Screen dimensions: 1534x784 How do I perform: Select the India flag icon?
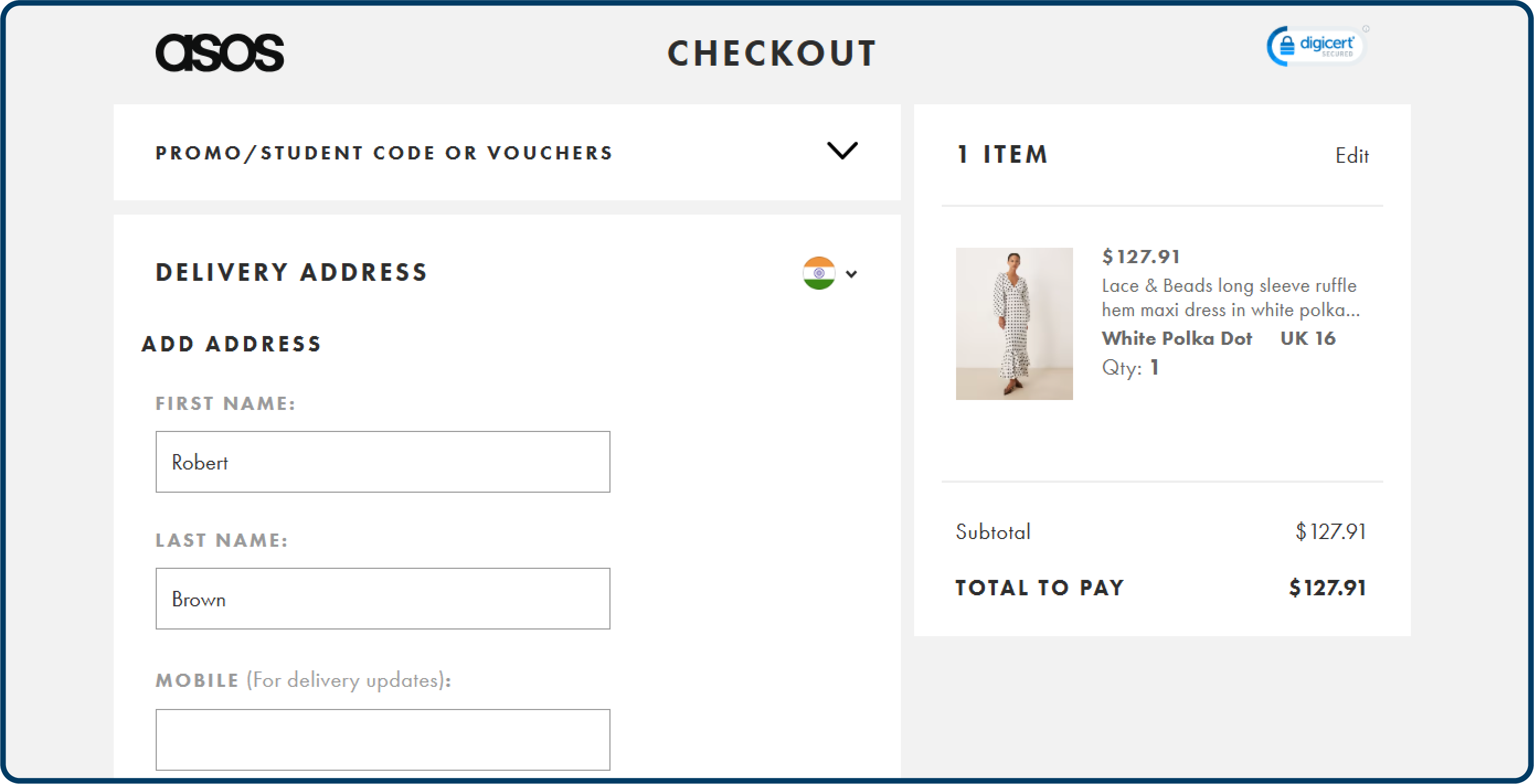[x=819, y=274]
